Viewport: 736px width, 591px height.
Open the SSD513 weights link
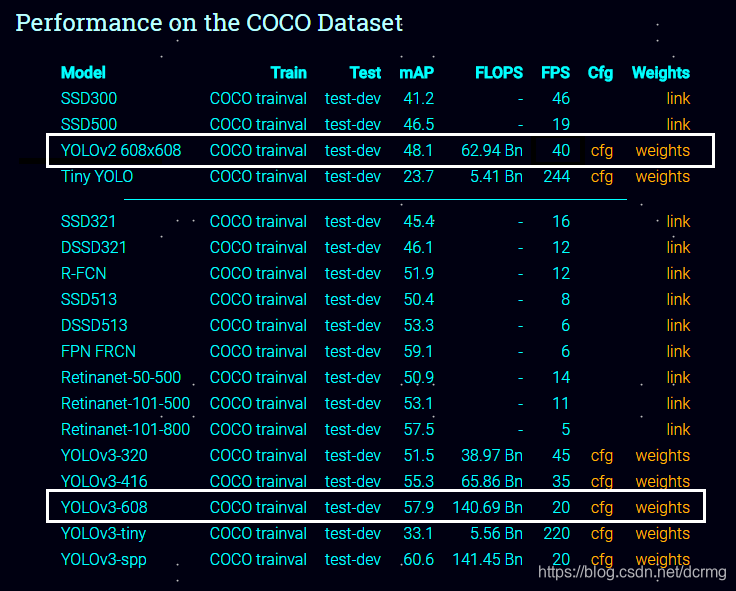coord(678,299)
